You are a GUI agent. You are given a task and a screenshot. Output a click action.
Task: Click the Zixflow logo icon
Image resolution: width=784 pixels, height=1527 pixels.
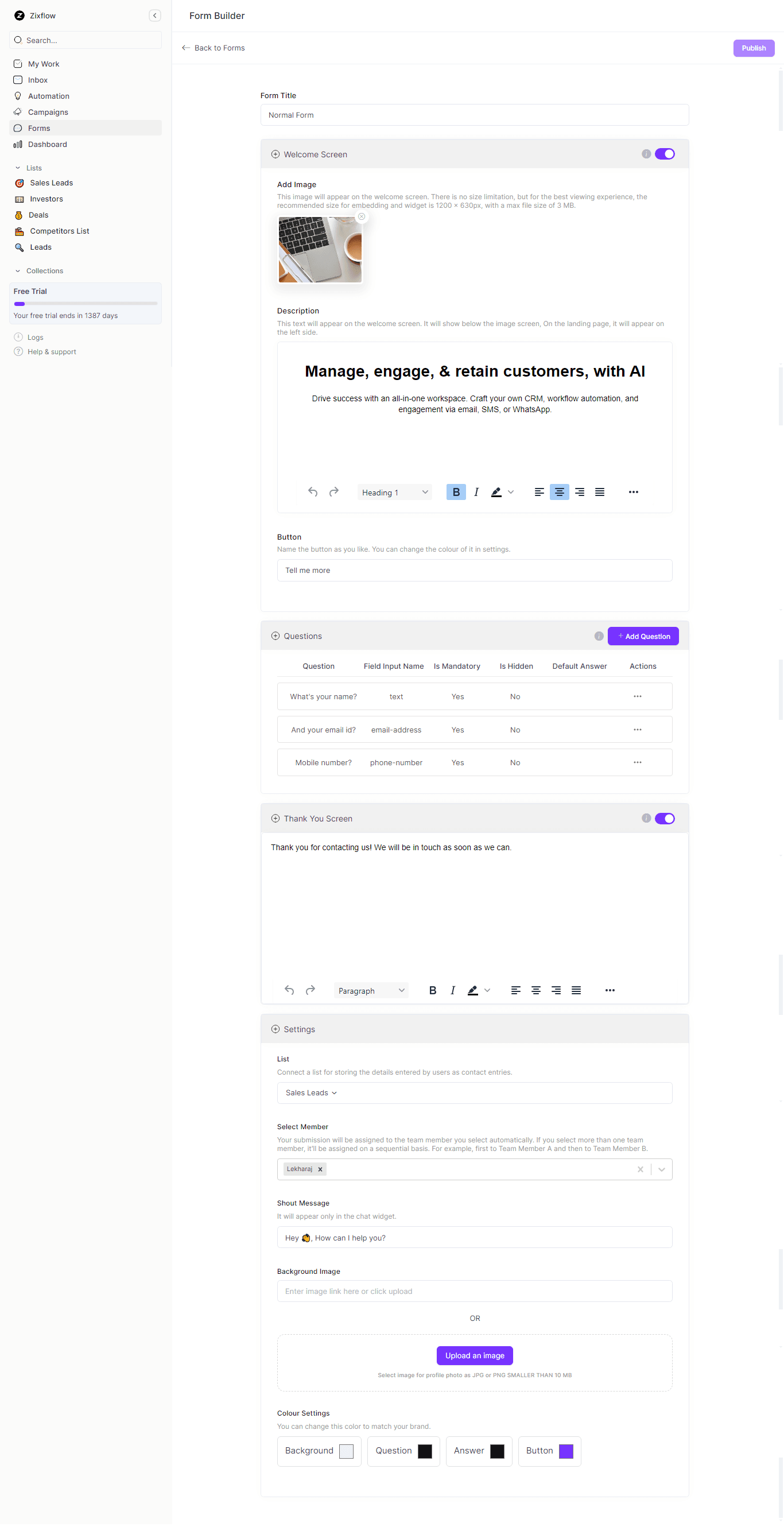pyautogui.click(x=20, y=15)
